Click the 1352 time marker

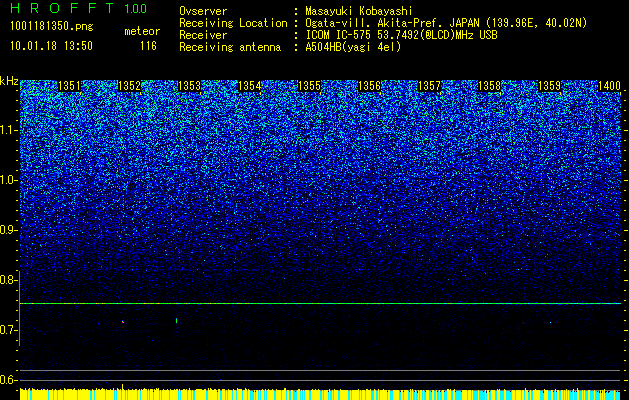(x=130, y=86)
